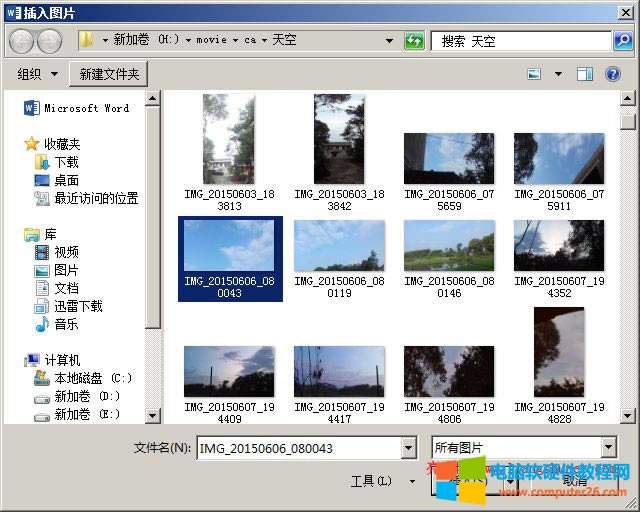Image resolution: width=640 pixels, height=512 pixels.
Task: Open the 桌面 shortcut
Action: click(66, 180)
